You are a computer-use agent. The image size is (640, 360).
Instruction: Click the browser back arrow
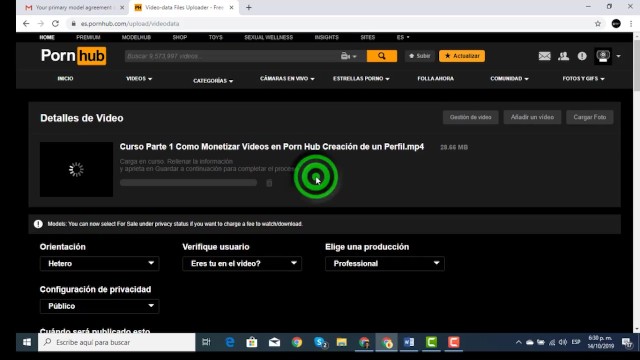[26, 24]
